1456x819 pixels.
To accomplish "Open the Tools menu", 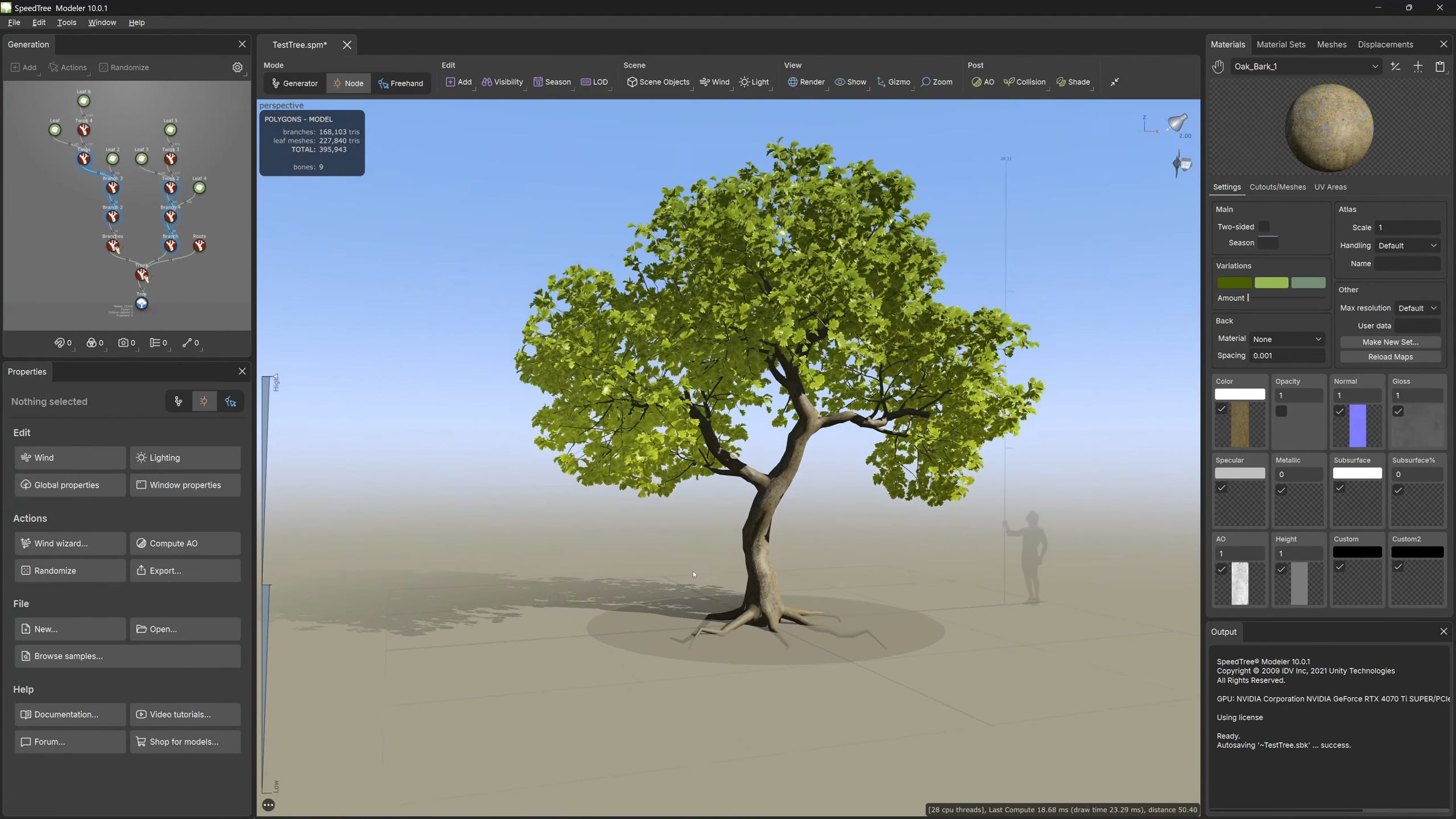I will pyautogui.click(x=67, y=22).
